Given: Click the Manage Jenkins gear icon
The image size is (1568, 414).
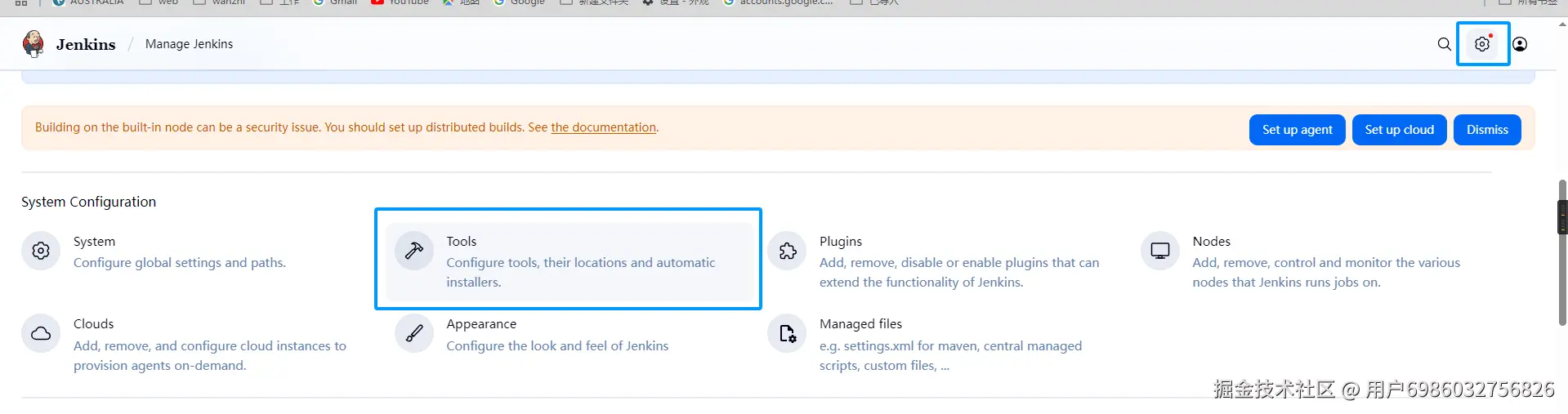Looking at the screenshot, I should (x=1482, y=44).
